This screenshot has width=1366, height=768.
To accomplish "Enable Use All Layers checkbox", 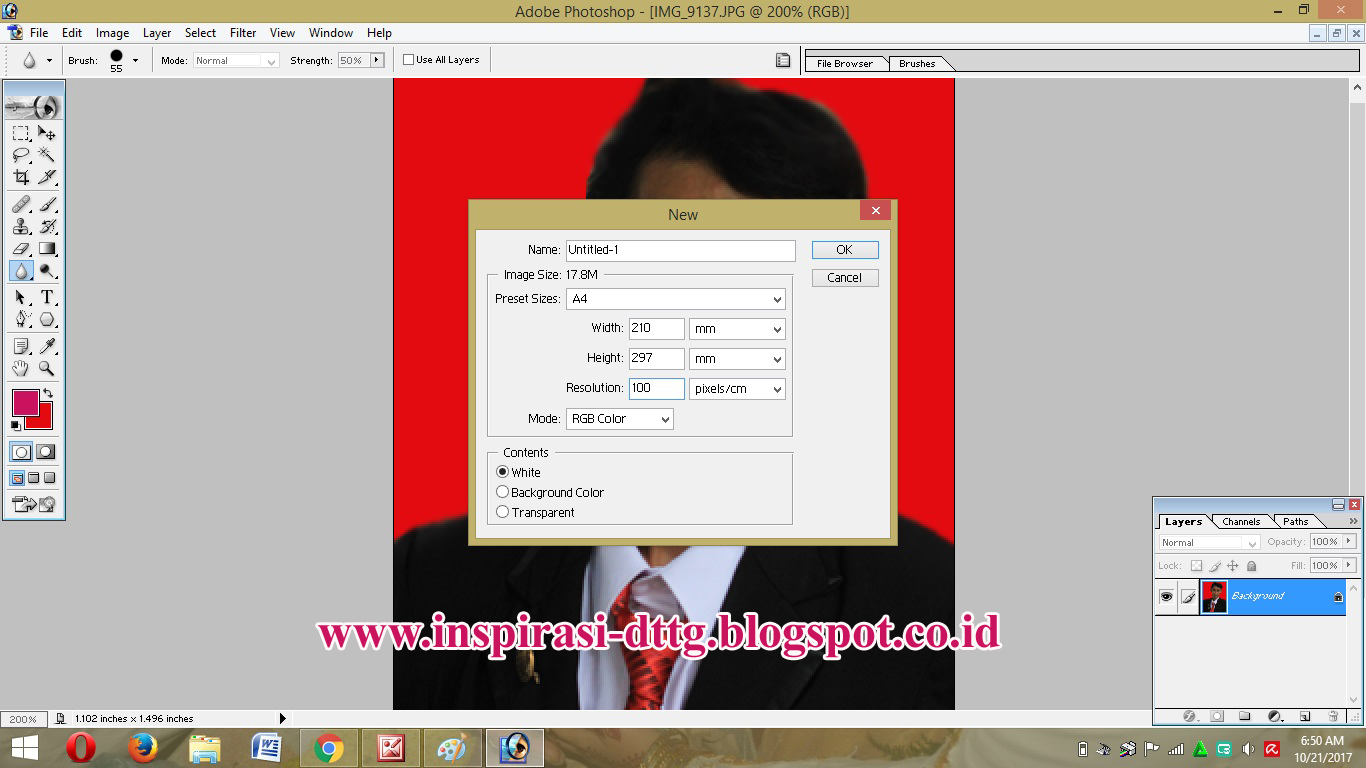I will coord(408,60).
